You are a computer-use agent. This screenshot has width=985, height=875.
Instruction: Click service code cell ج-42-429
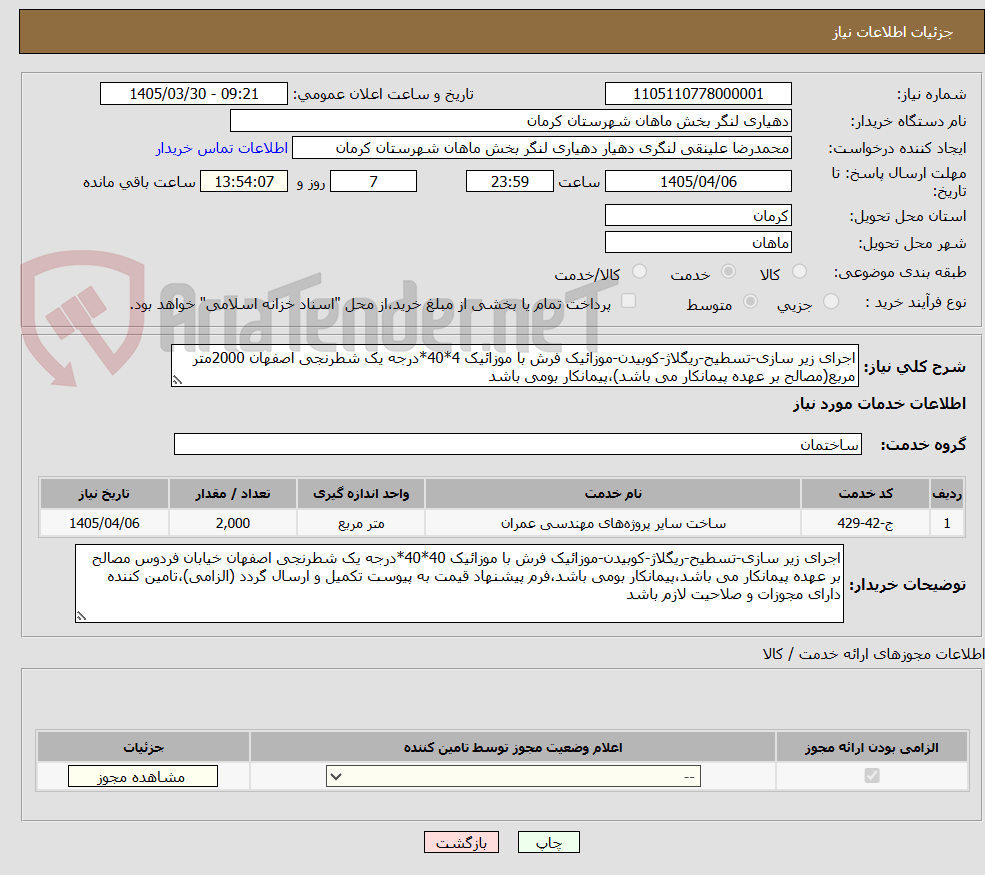[865, 523]
